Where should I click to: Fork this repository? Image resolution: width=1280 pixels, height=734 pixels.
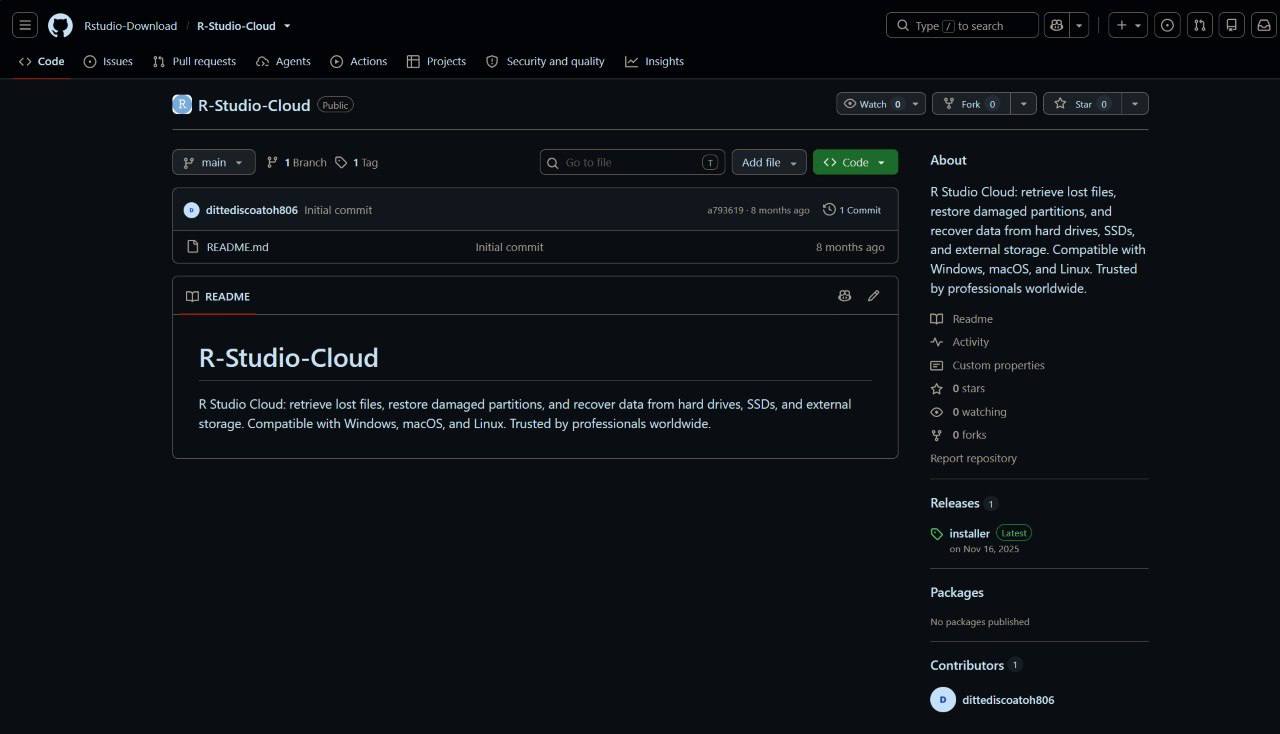[971, 104]
